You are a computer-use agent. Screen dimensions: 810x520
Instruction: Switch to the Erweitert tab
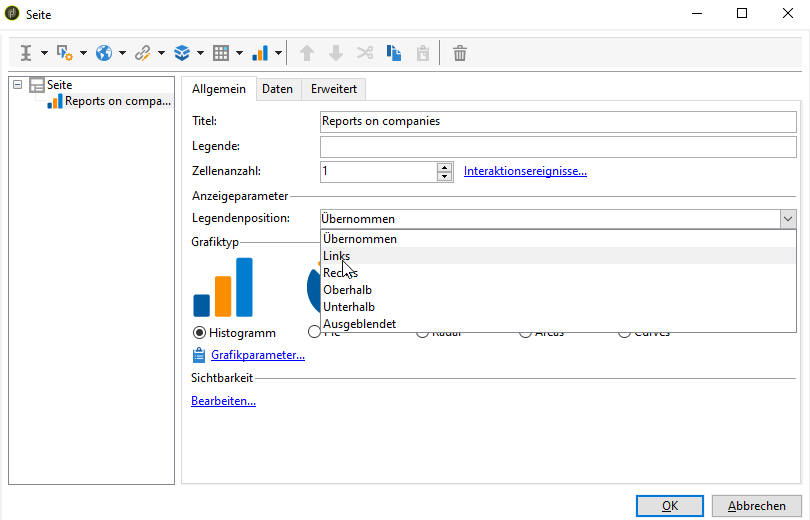pyautogui.click(x=334, y=89)
